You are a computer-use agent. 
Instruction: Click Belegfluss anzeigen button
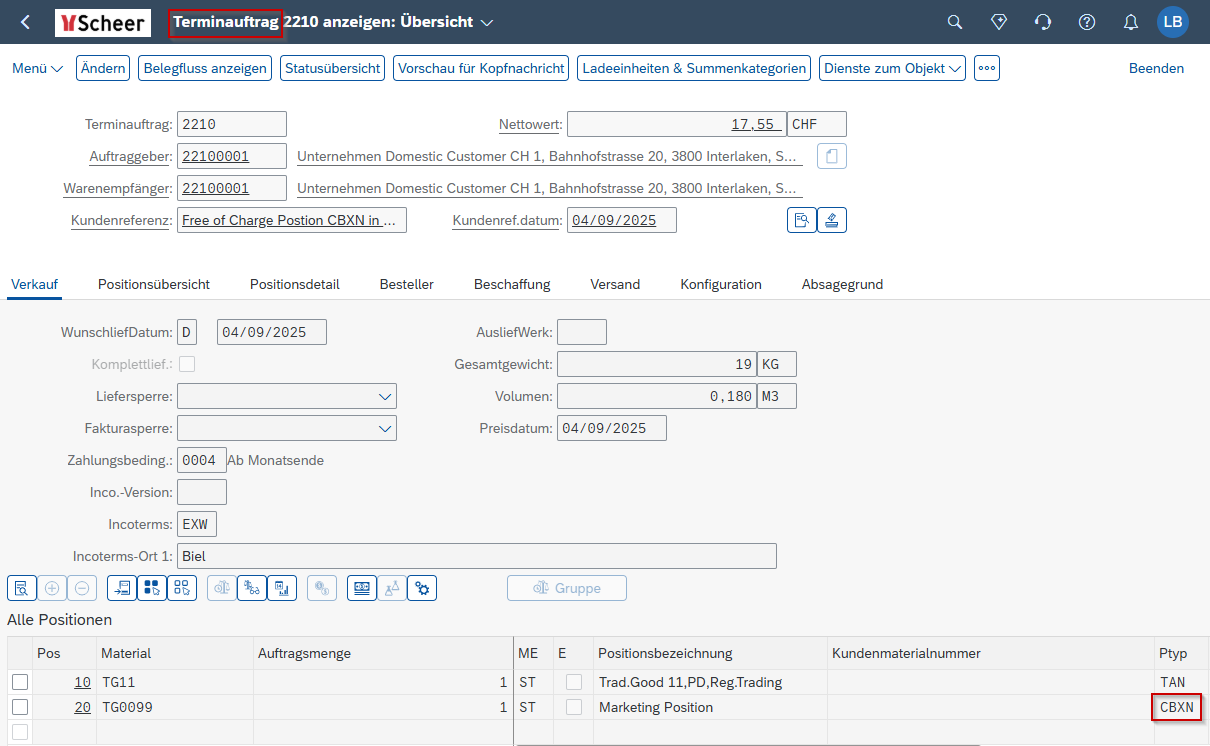[x=205, y=68]
